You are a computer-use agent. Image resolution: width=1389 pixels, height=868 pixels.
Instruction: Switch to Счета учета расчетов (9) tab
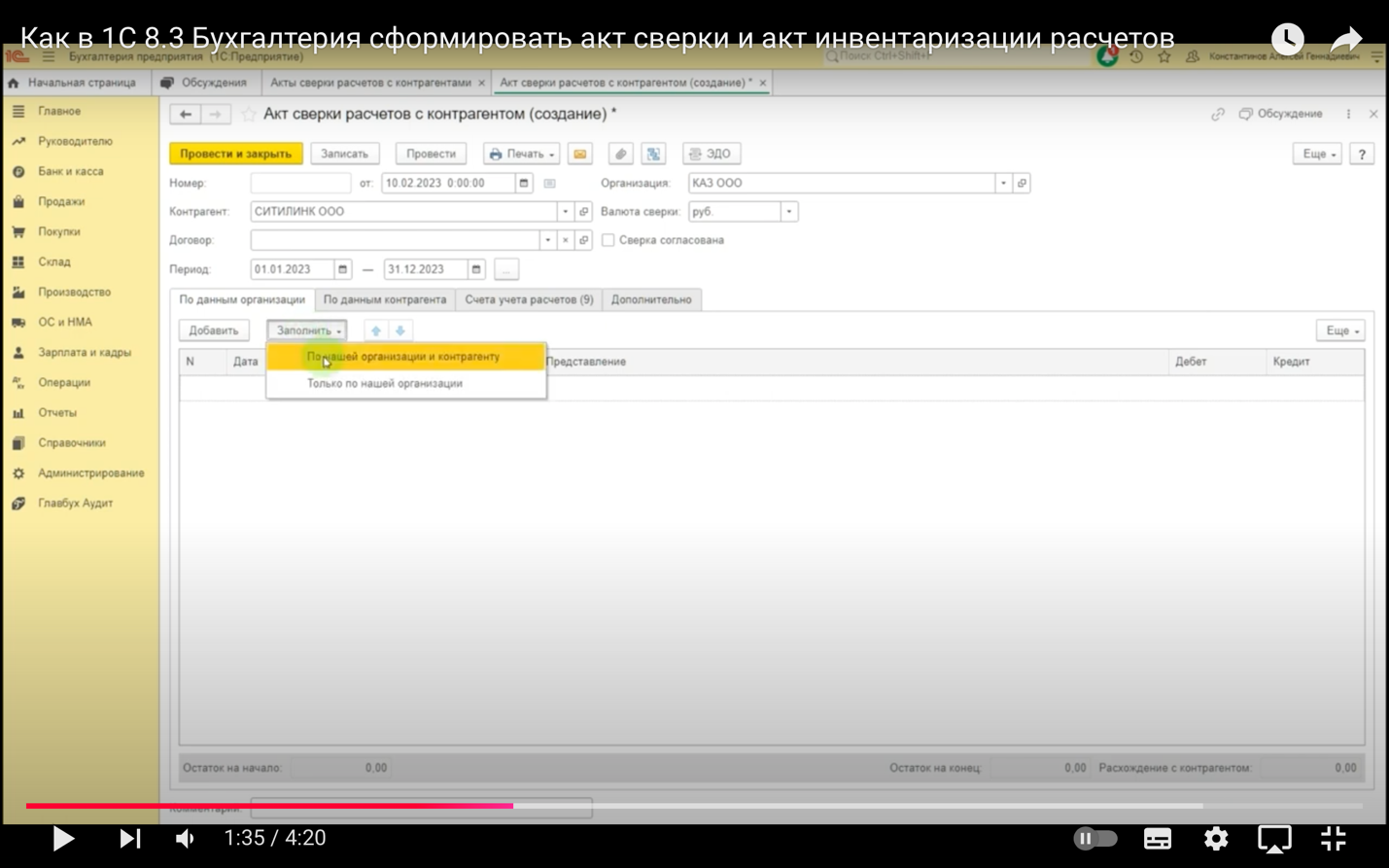(x=529, y=299)
